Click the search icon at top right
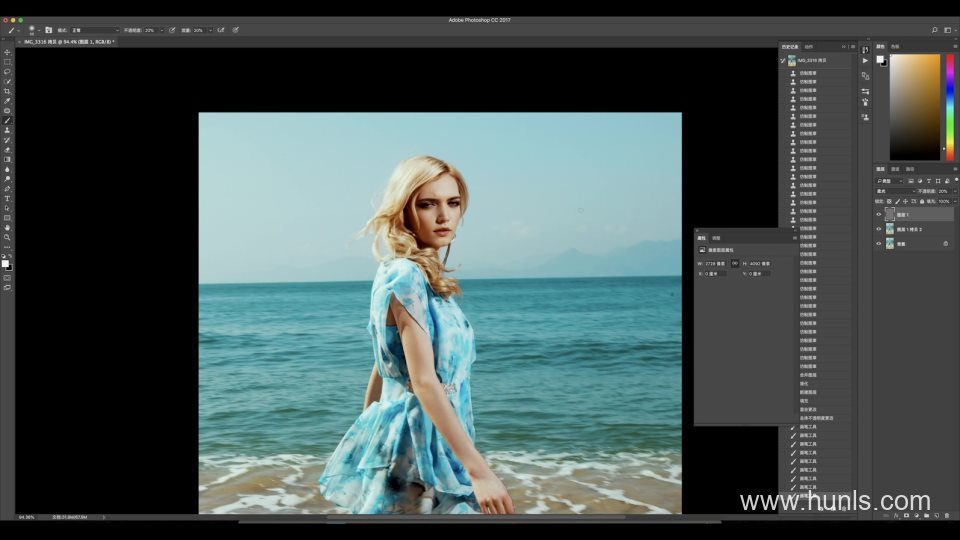Screen dimensions: 960x540 pyautogui.click(x=935, y=30)
